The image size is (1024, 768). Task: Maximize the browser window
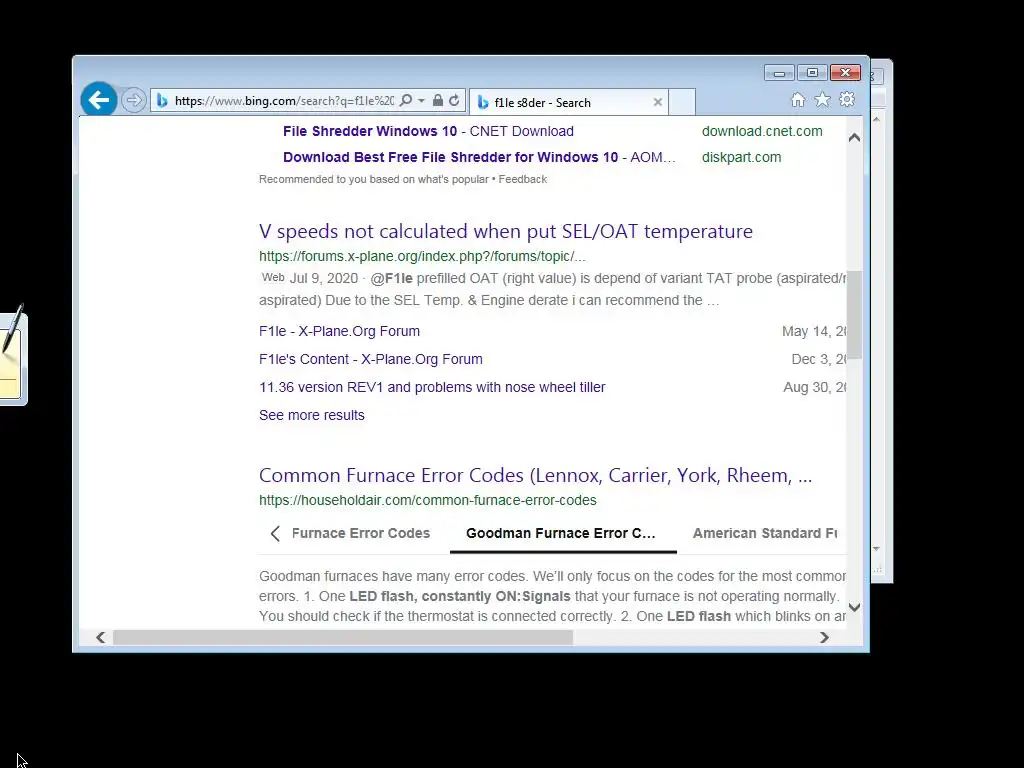pyautogui.click(x=812, y=72)
